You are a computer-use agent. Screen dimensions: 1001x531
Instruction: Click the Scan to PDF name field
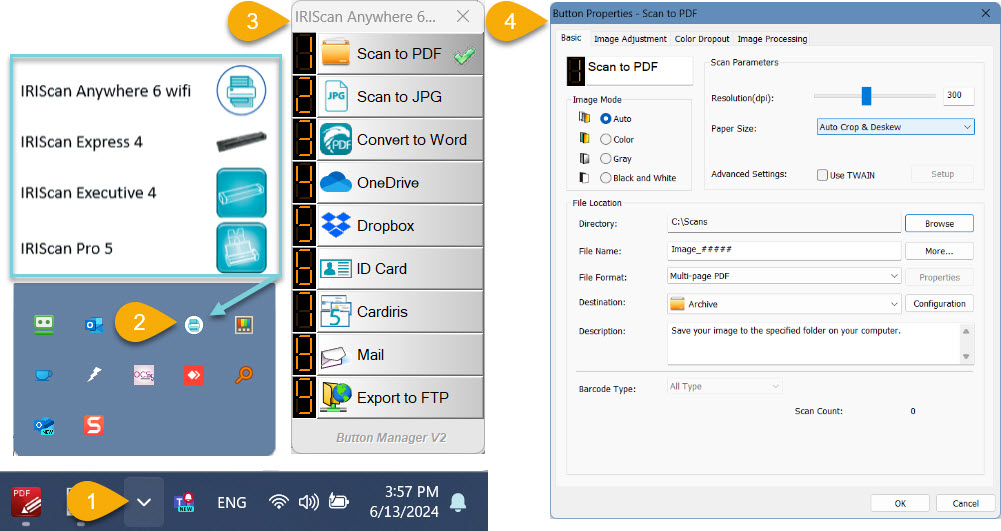click(638, 70)
